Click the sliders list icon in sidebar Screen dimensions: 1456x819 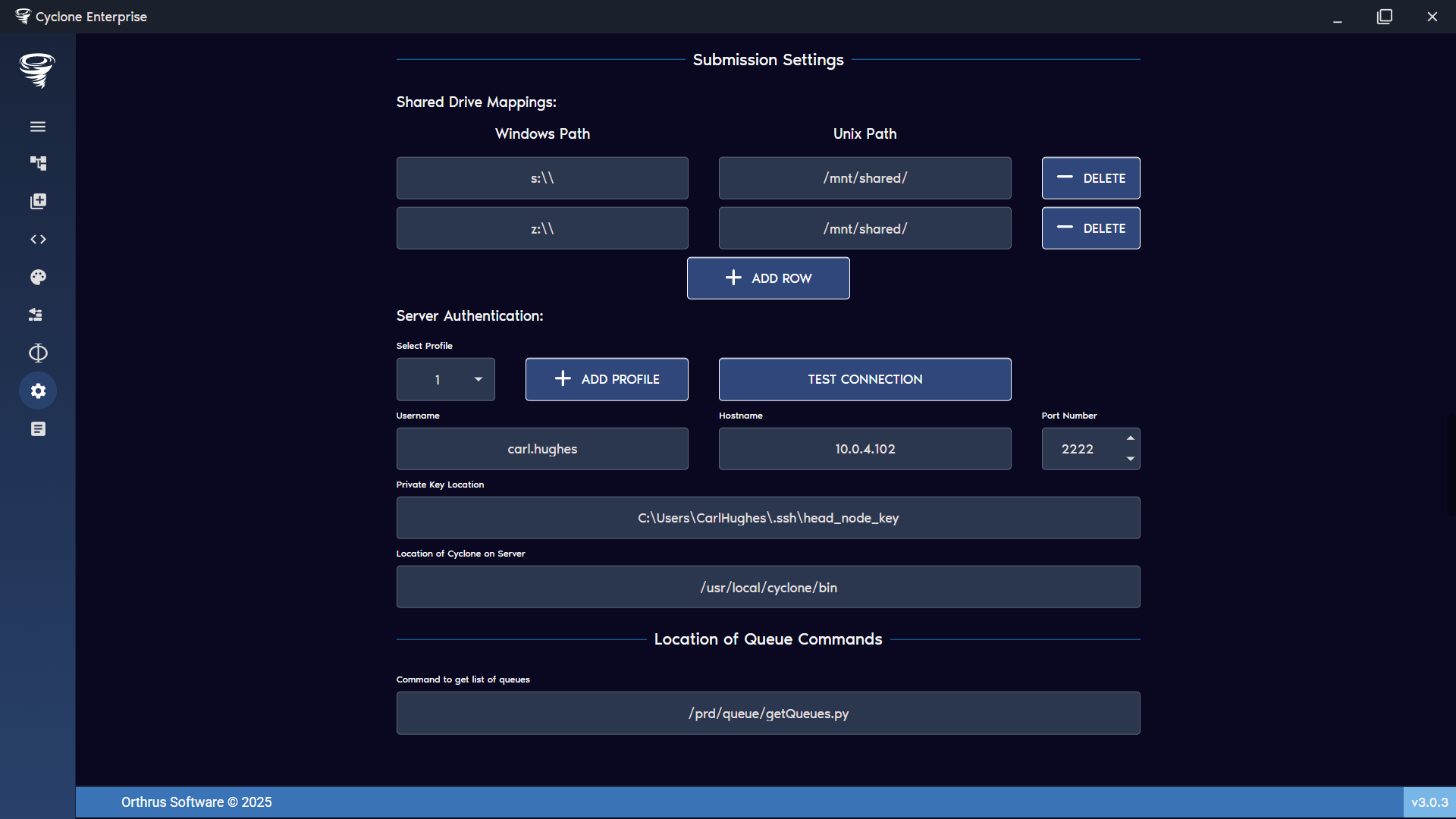(36, 315)
